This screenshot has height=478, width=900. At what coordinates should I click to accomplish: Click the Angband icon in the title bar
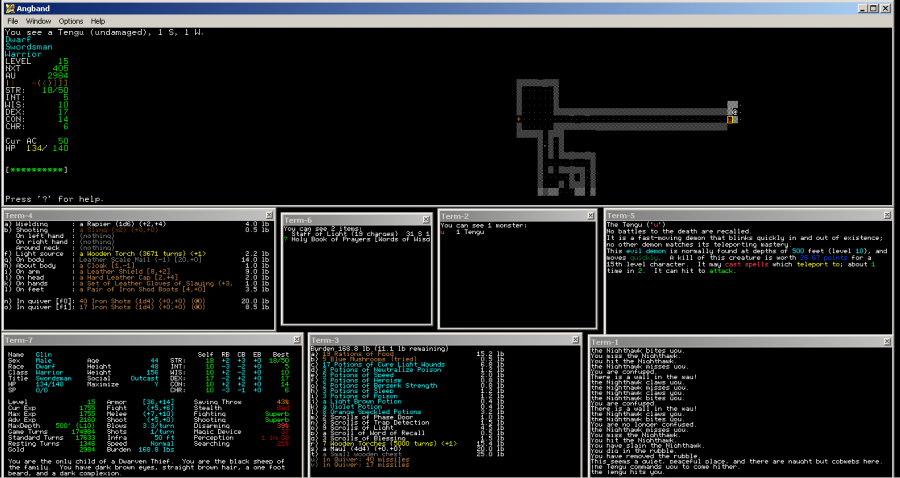click(10, 8)
